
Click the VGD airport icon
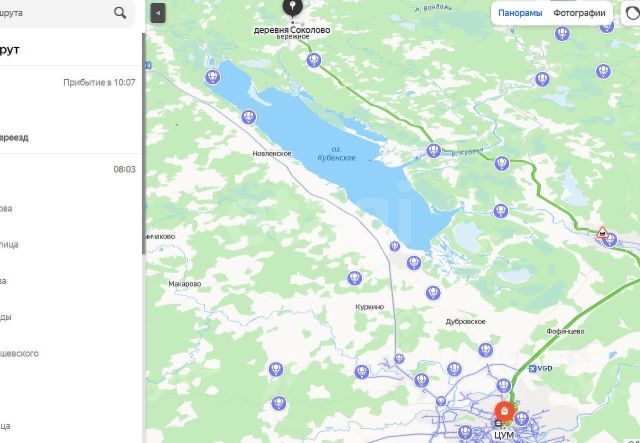[532, 369]
